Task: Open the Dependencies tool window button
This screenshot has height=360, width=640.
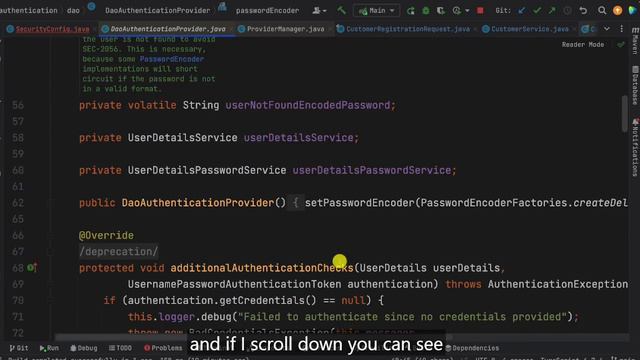Action: pyautogui.click(x=472, y=348)
